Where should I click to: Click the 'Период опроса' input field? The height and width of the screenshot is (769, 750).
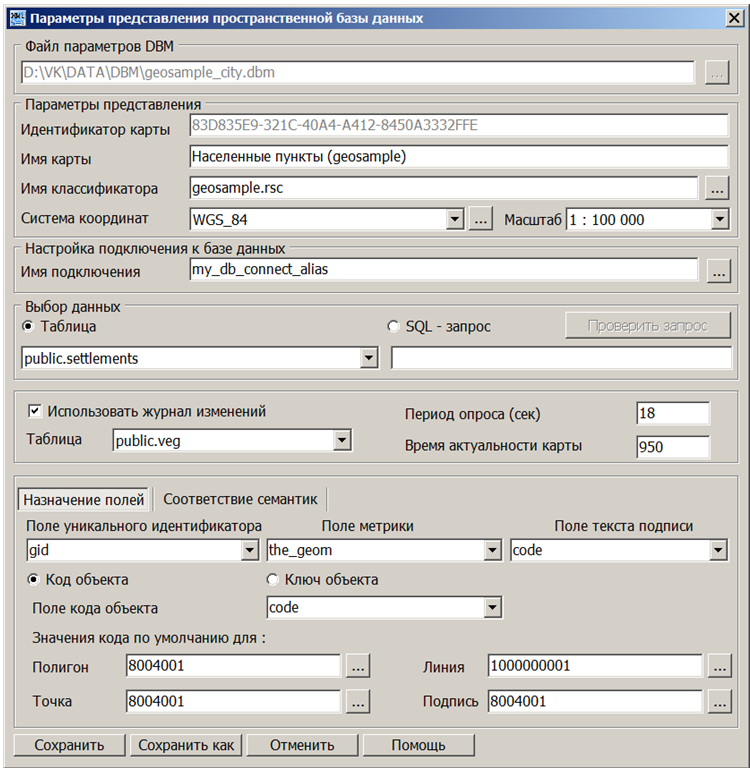[x=672, y=414]
